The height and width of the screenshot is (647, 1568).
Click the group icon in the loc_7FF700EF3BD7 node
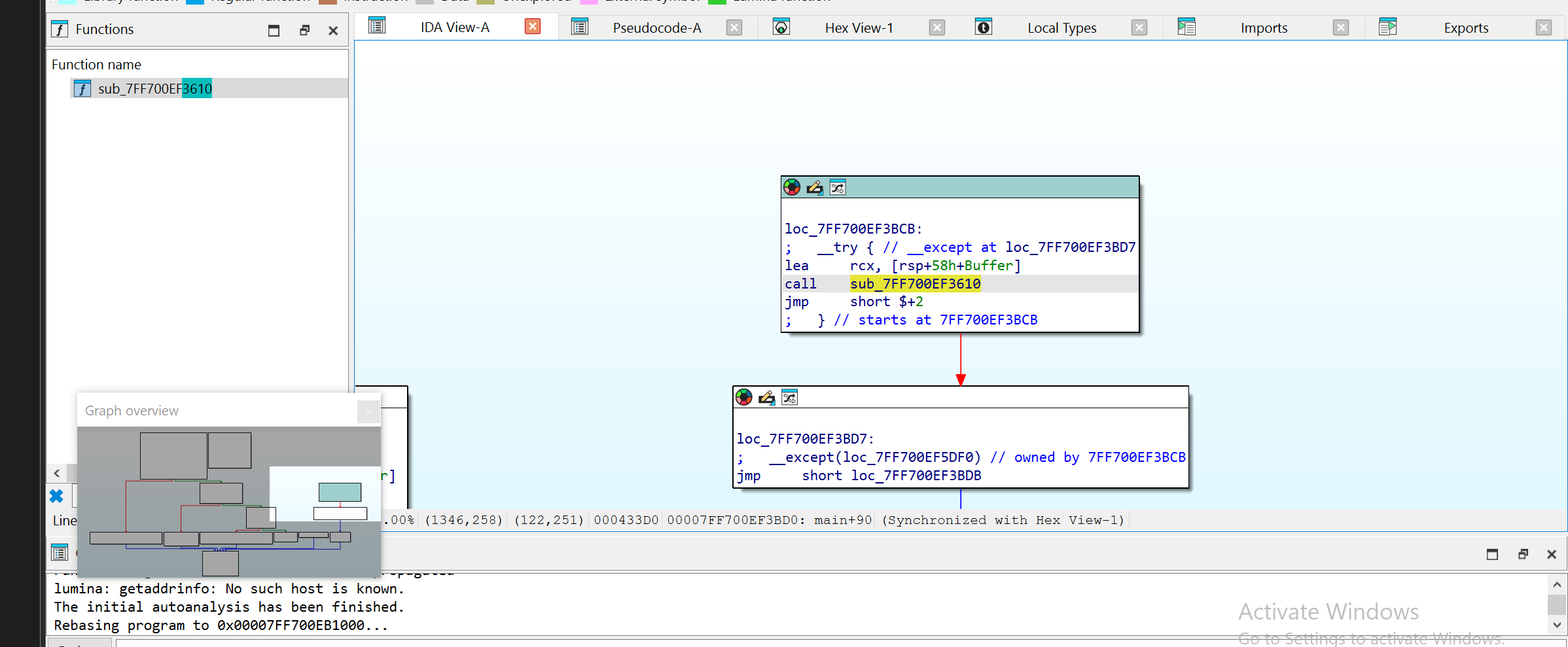[x=790, y=397]
